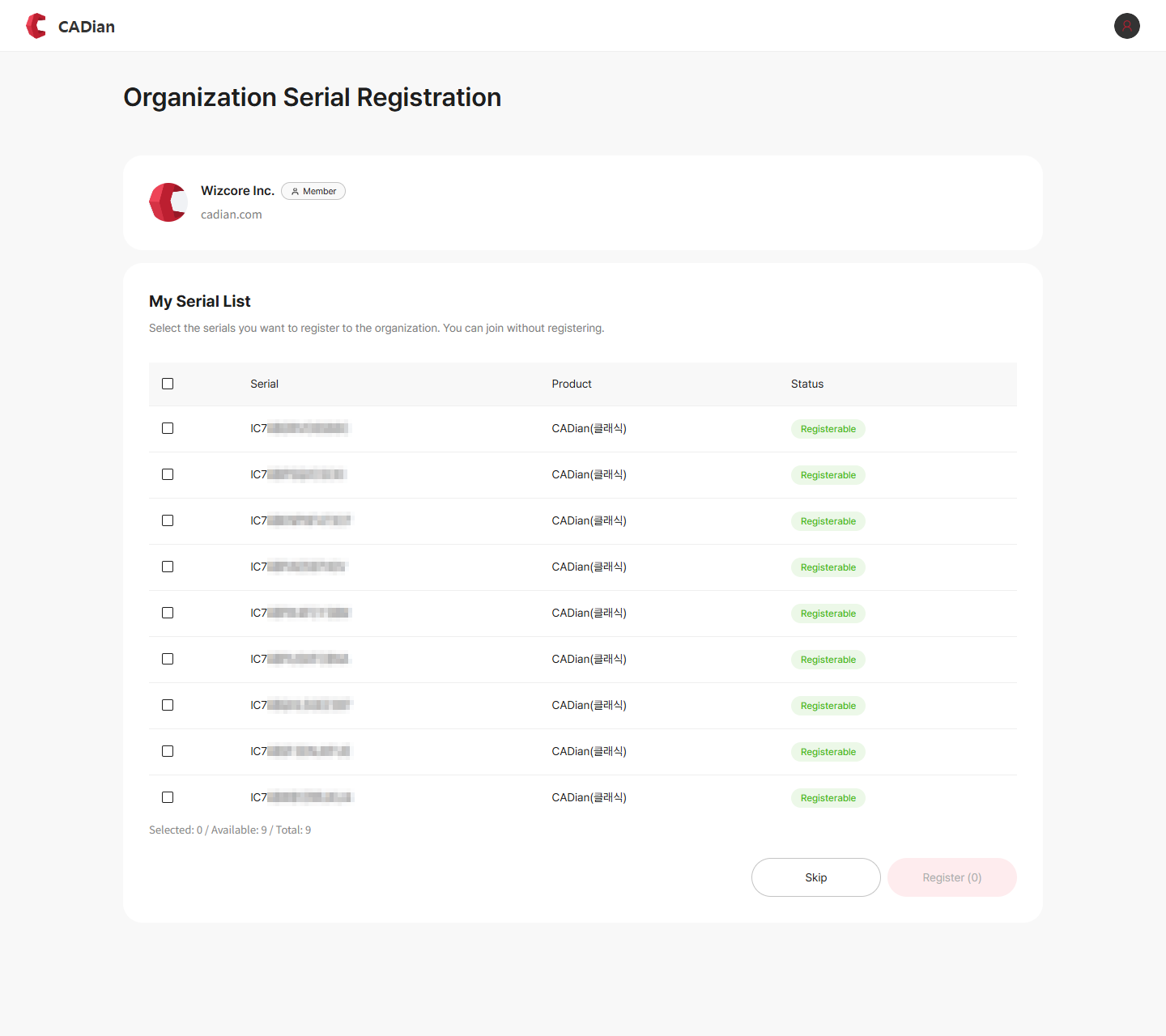Click the CADian(클래식) product in last row

[589, 797]
